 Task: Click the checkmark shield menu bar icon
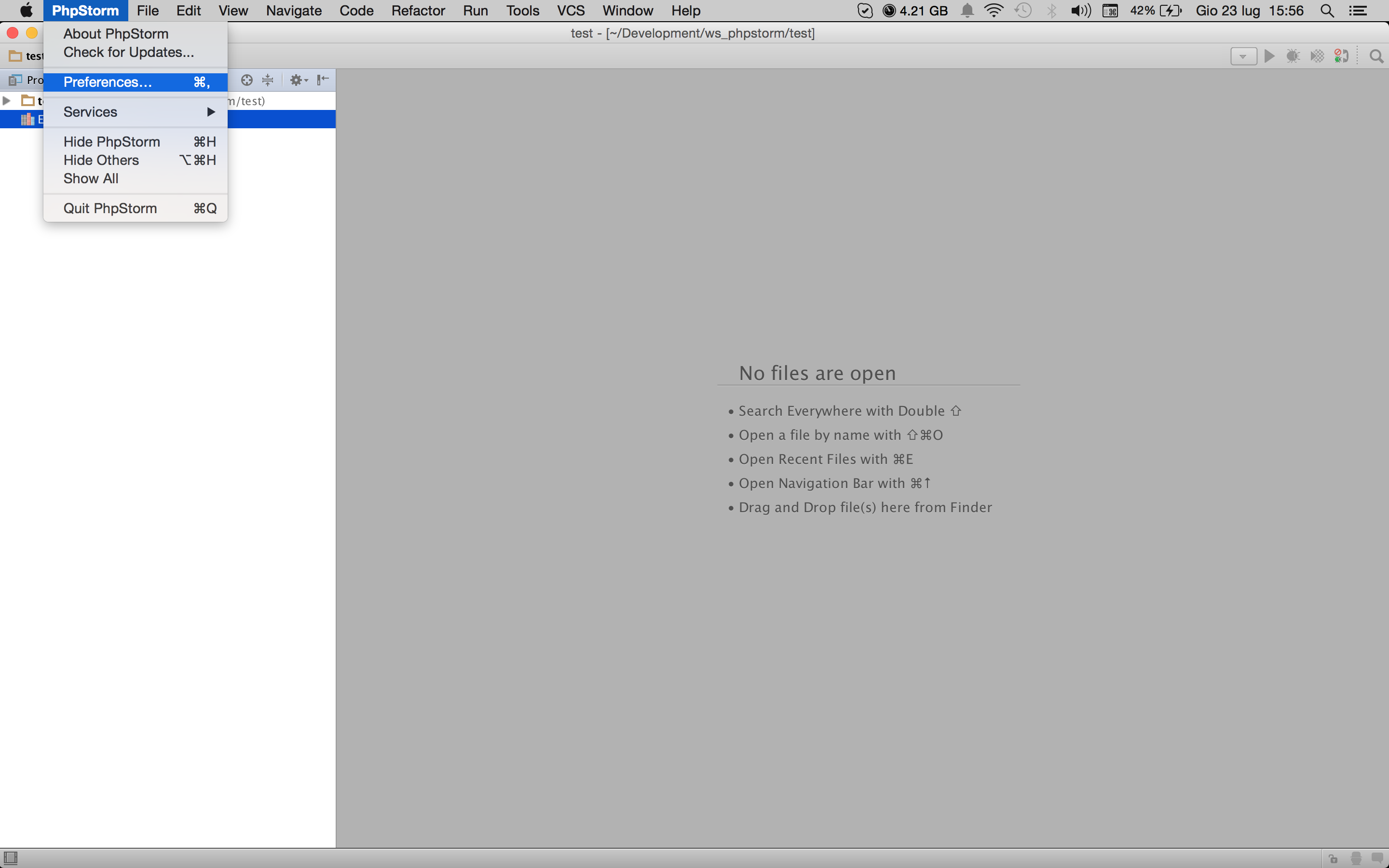click(865, 10)
